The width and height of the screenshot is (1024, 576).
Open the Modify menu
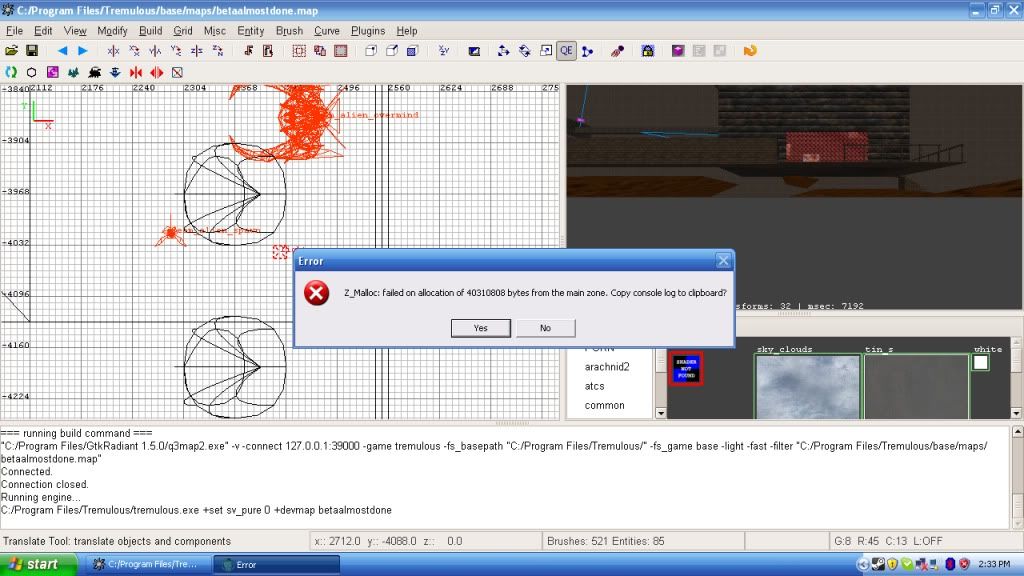(112, 31)
